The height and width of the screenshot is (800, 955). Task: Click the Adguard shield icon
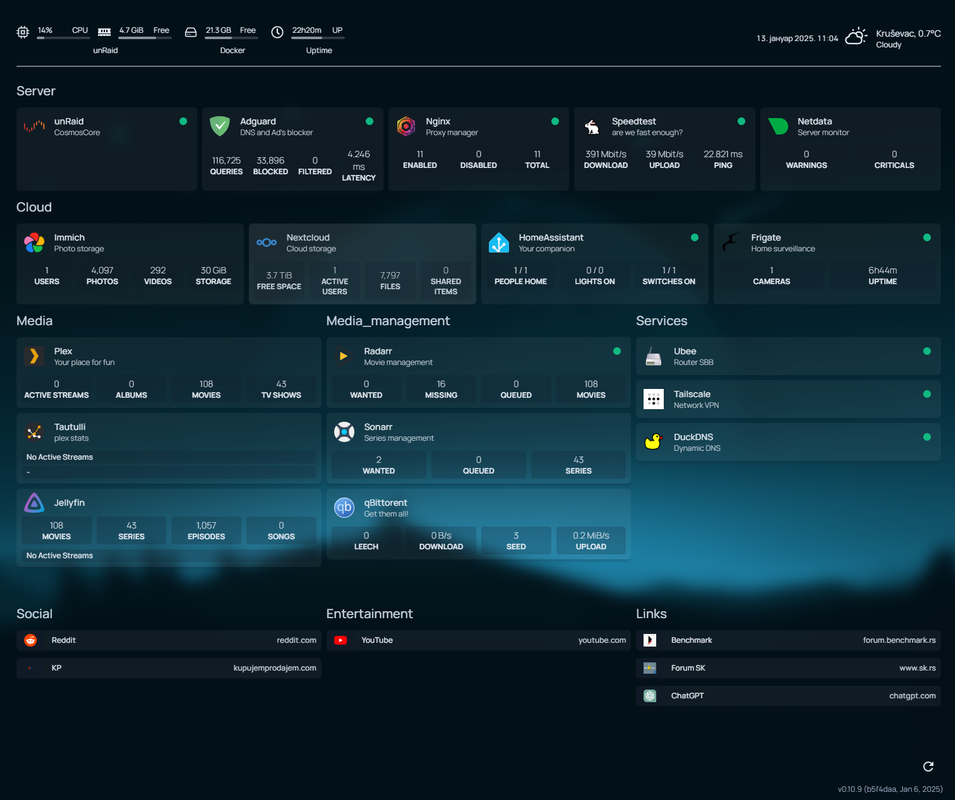point(220,126)
